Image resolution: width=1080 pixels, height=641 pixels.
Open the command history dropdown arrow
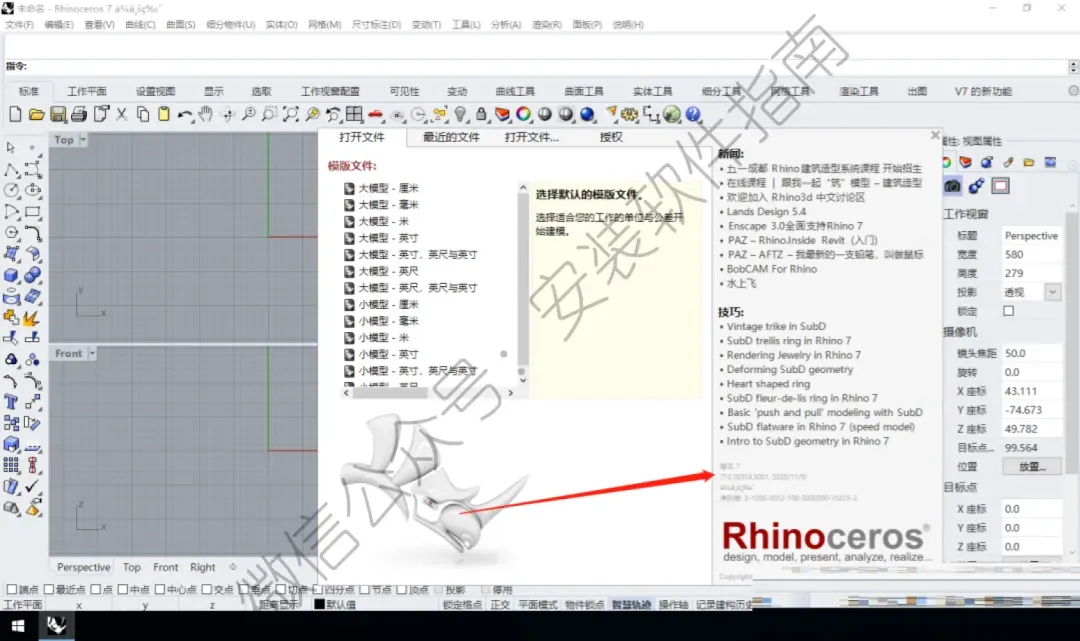1073,67
